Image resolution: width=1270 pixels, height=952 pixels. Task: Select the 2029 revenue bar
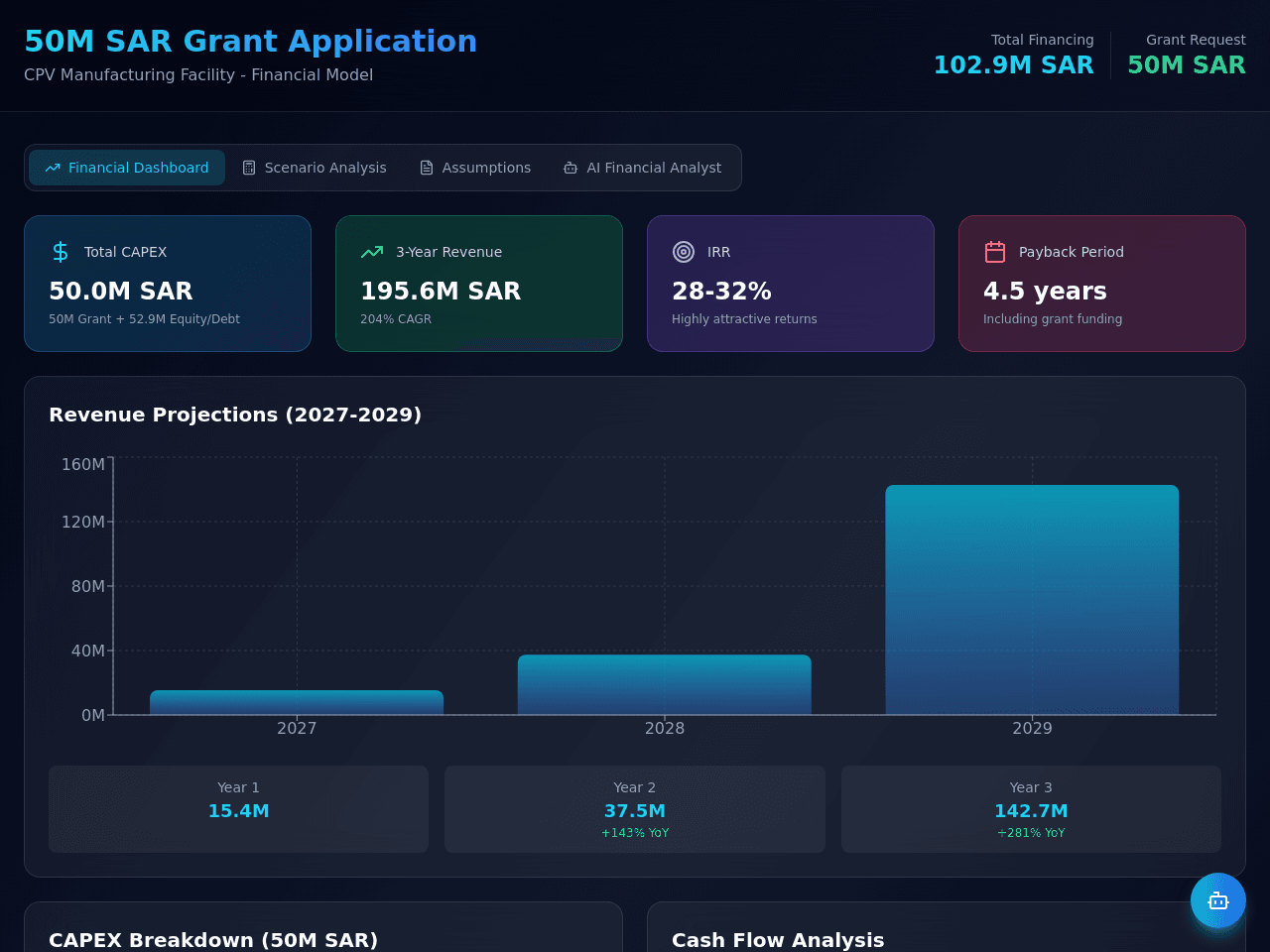pyautogui.click(x=1032, y=600)
